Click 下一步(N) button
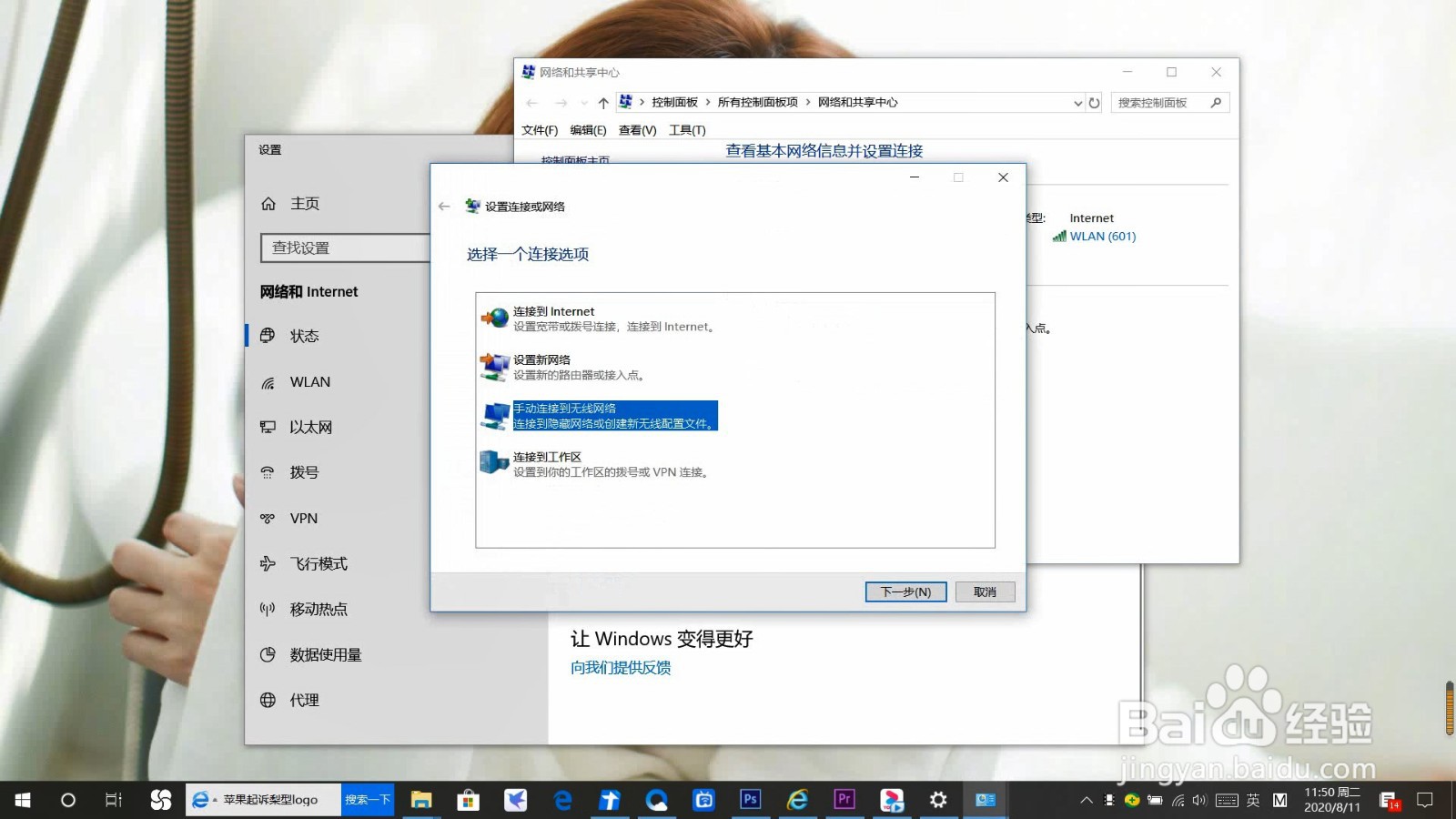This screenshot has height=819, width=1456. 905,591
